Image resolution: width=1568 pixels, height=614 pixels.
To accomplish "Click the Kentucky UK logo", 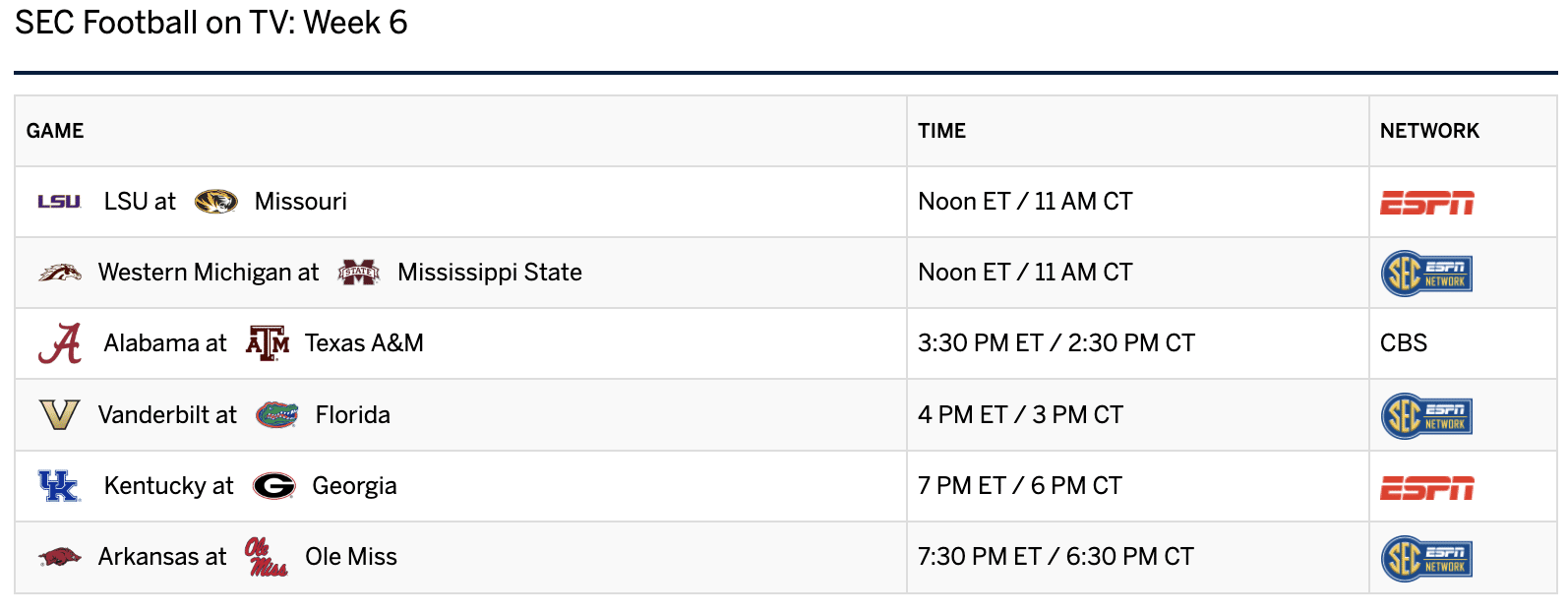I will point(59,486).
